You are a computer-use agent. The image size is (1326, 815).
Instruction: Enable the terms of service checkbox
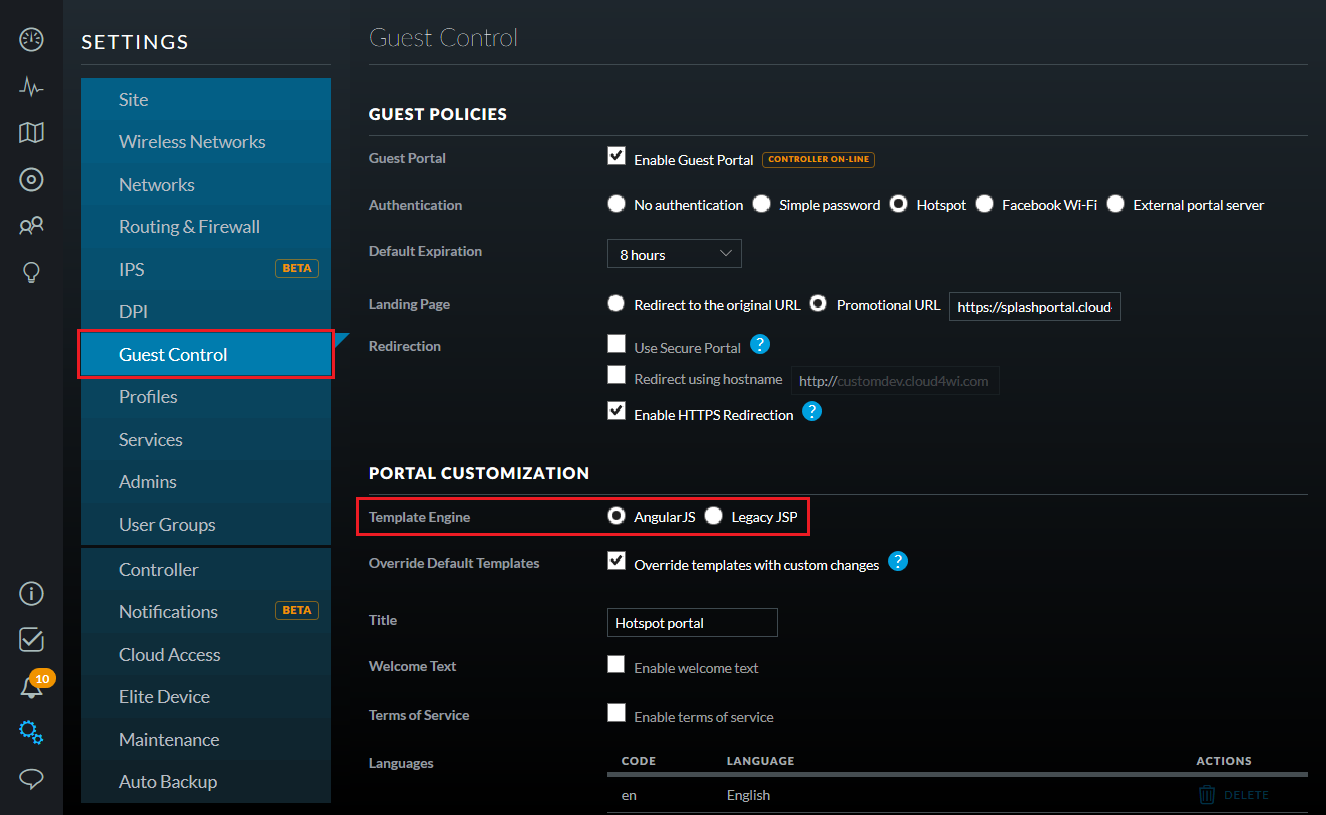point(616,713)
